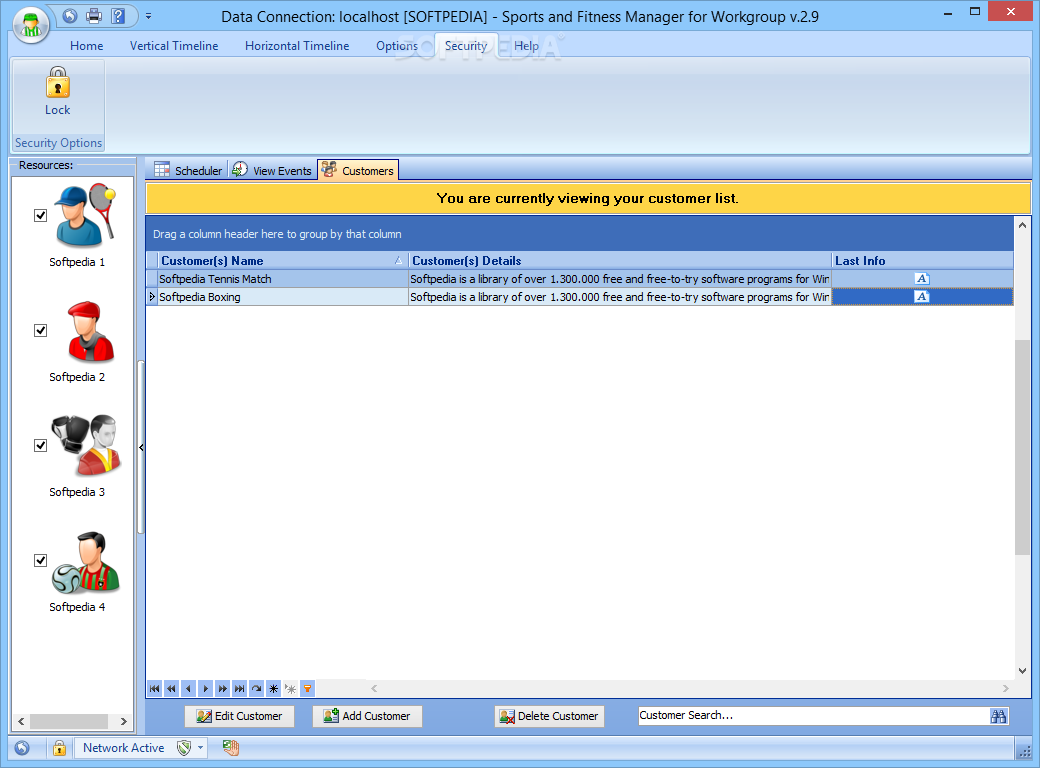Open the Home ribbon tab

pyautogui.click(x=87, y=46)
